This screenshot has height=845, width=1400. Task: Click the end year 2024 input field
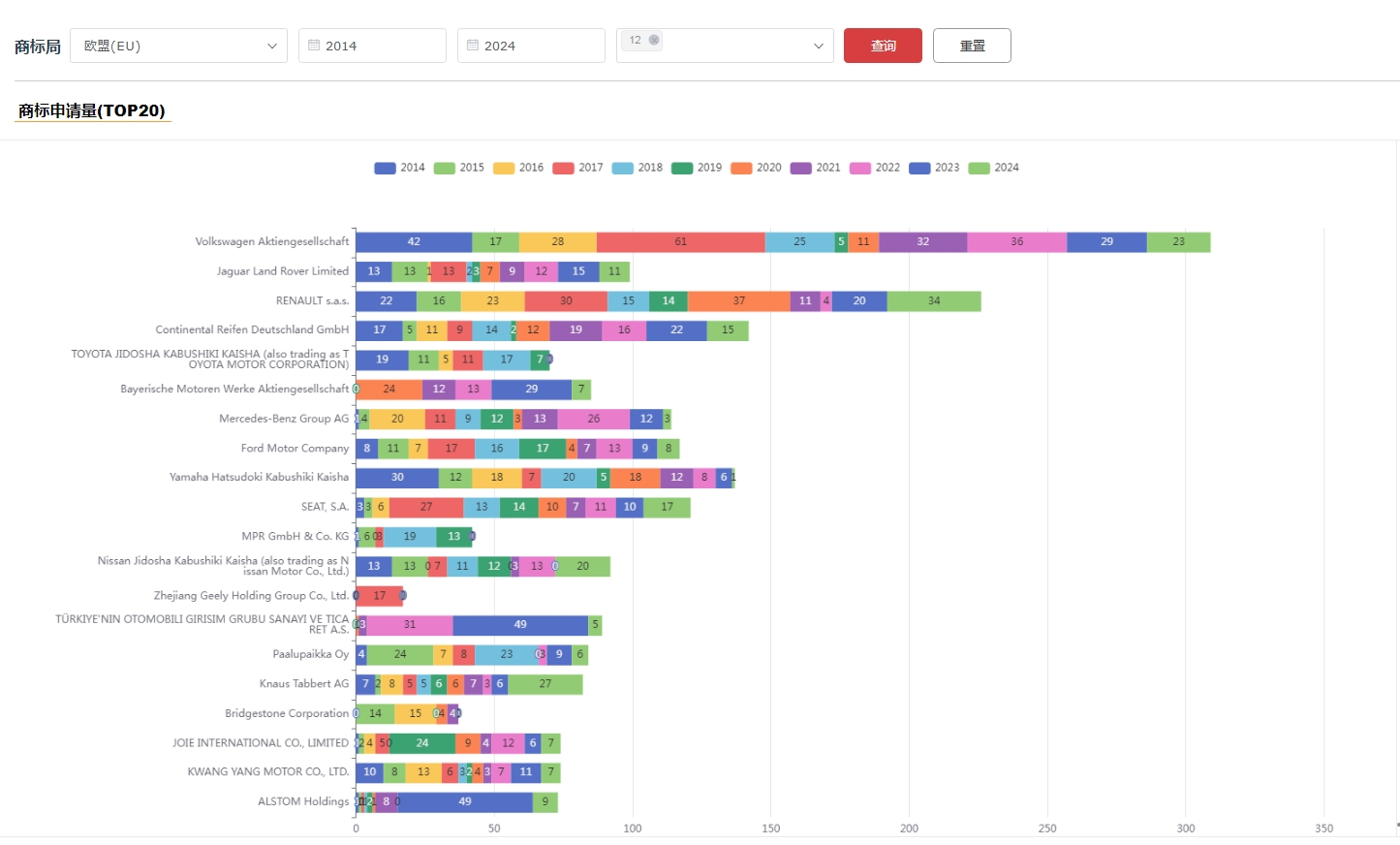pyautogui.click(x=537, y=46)
